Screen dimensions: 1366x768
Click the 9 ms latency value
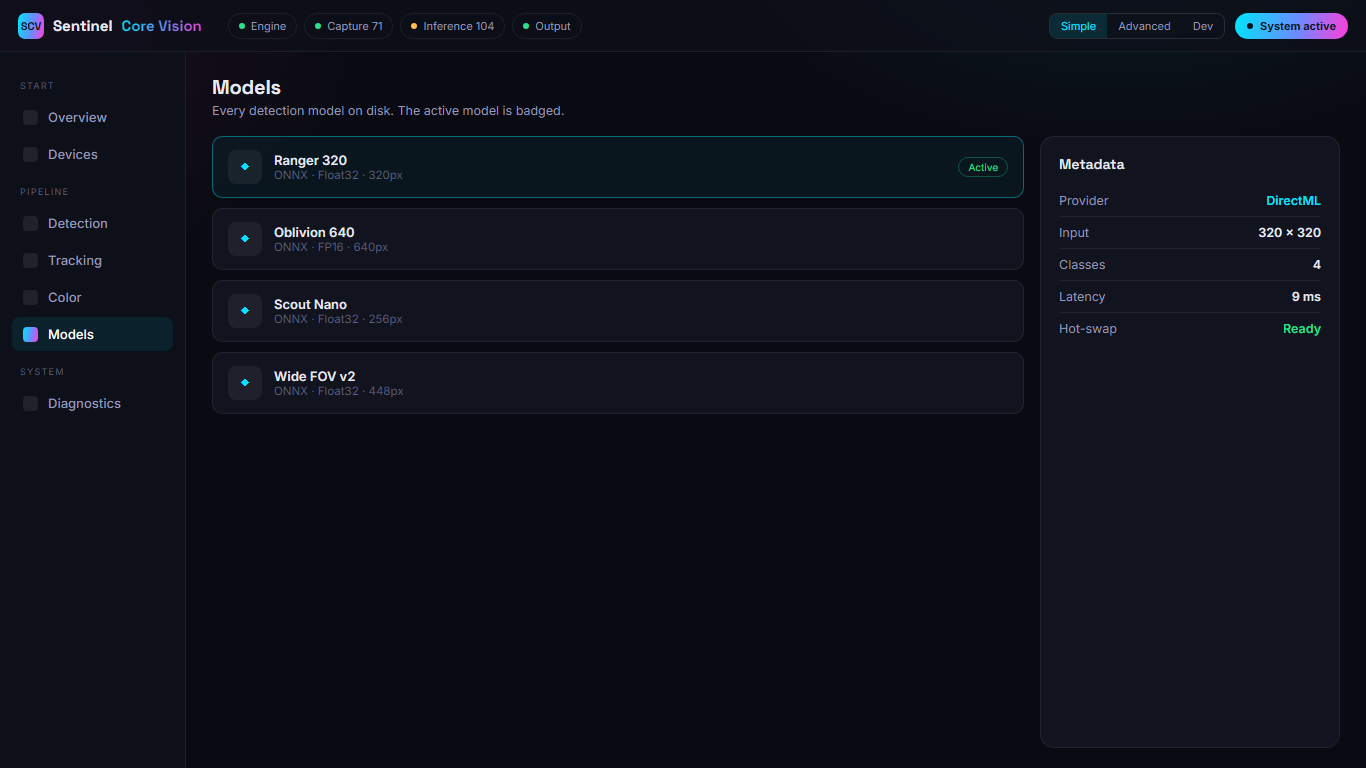click(x=1306, y=297)
